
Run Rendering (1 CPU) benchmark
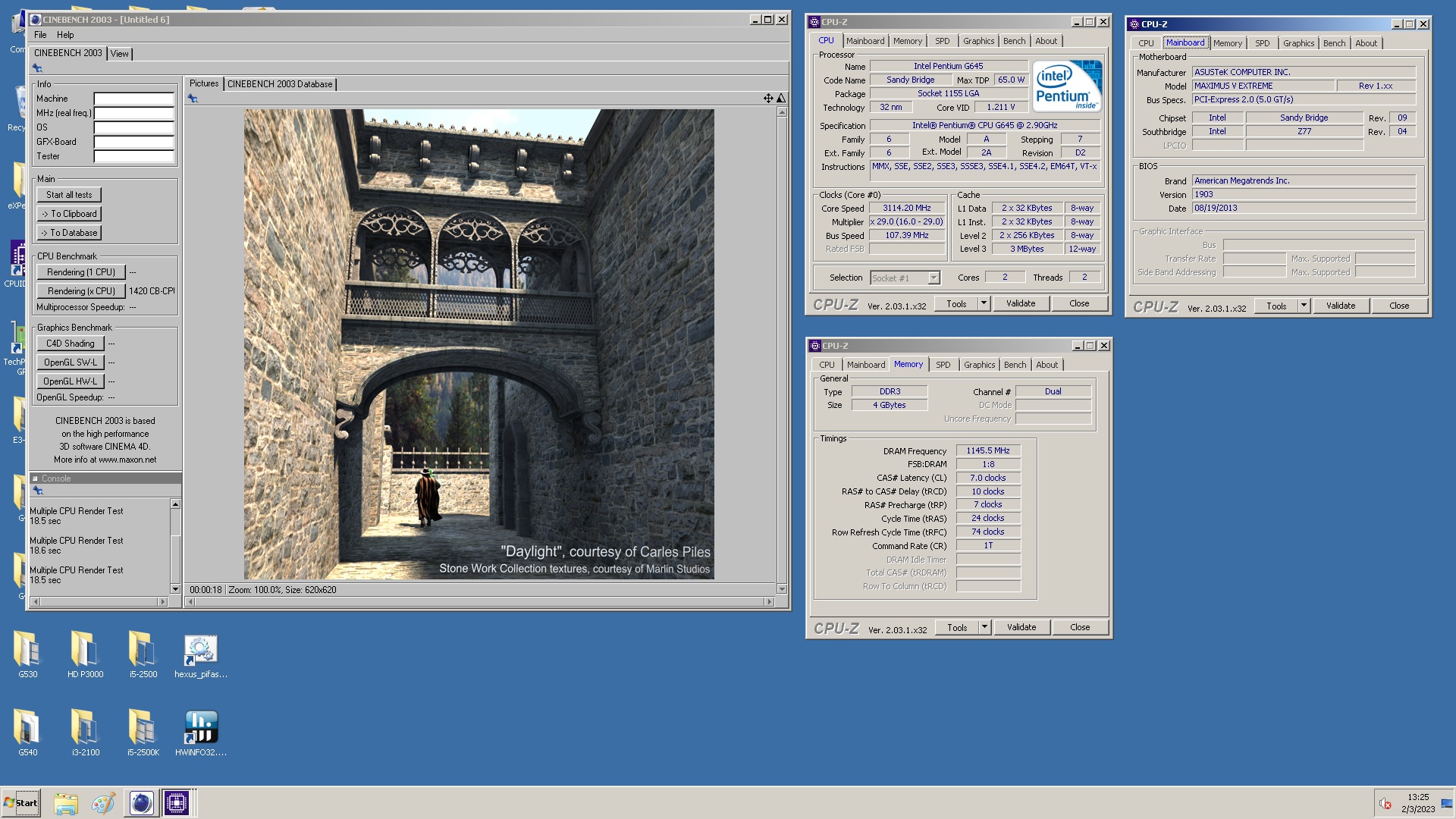coord(81,272)
